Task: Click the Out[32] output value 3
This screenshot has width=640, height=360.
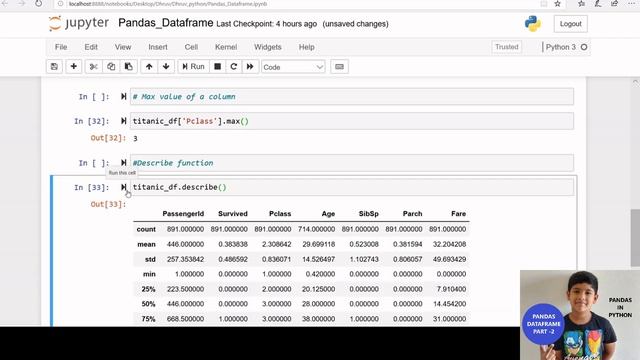Action: pos(136,139)
